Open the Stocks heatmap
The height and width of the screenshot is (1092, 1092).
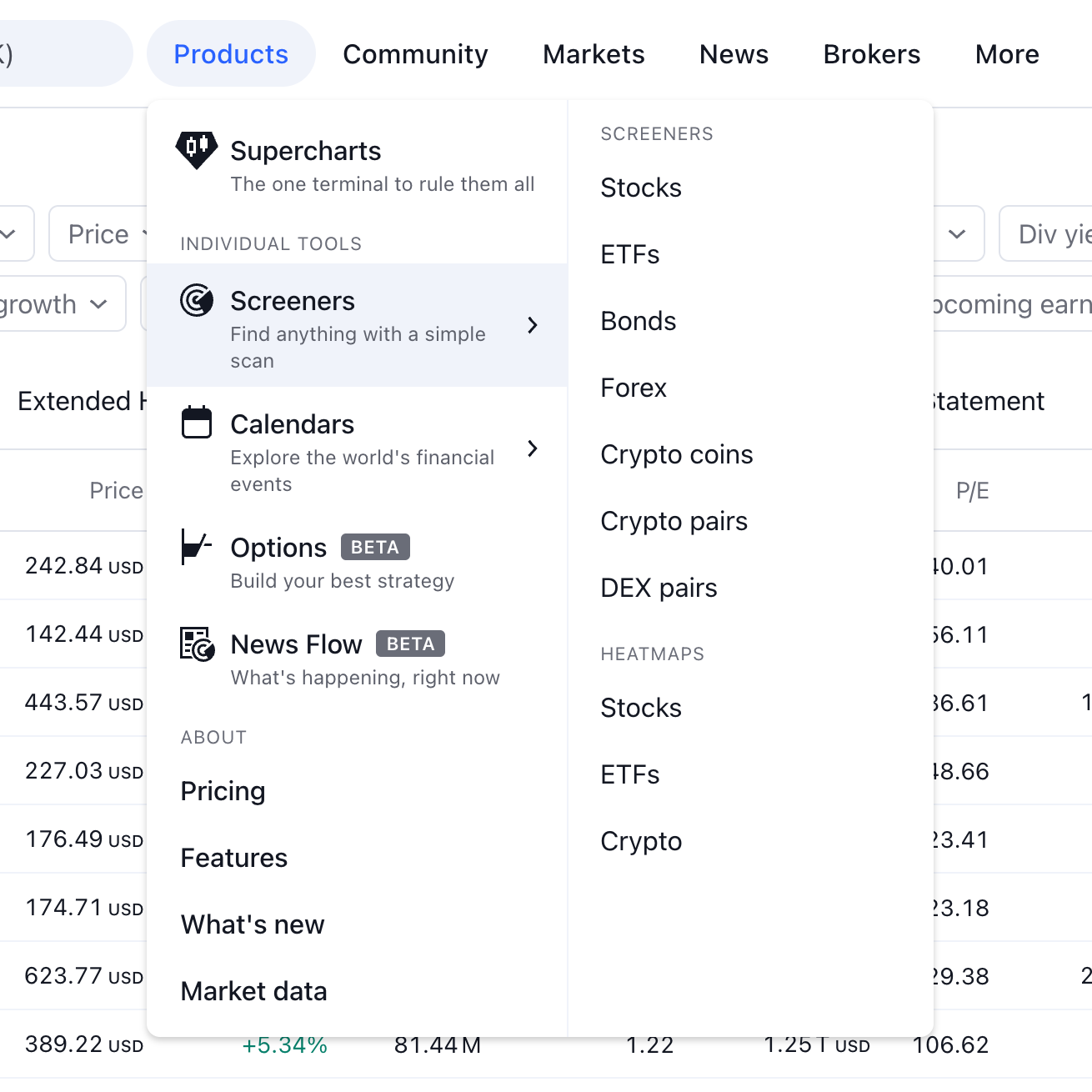(641, 708)
